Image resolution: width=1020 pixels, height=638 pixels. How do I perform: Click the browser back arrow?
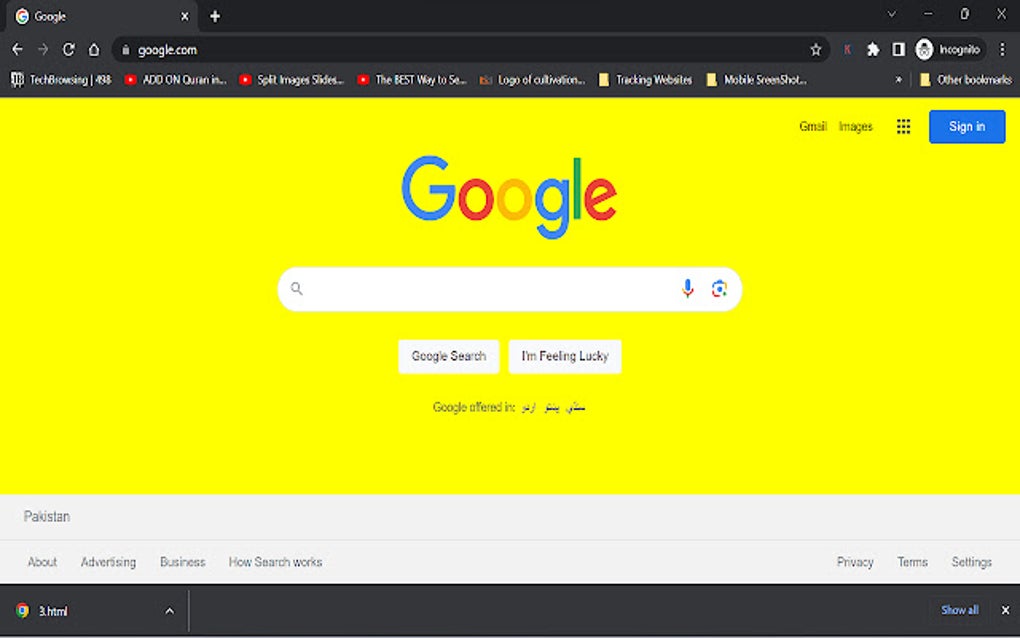tap(17, 49)
